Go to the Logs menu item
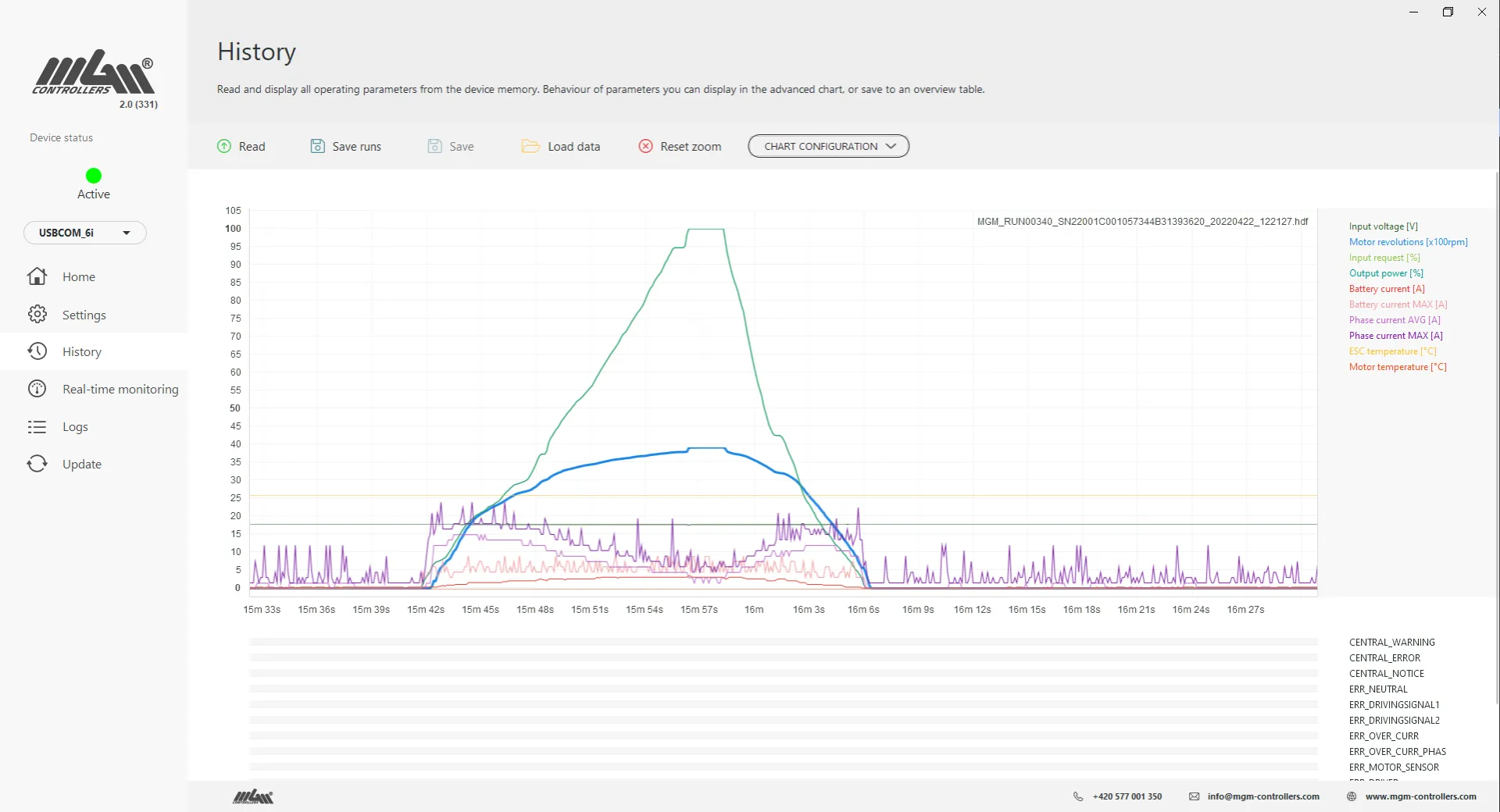 pyautogui.click(x=75, y=427)
